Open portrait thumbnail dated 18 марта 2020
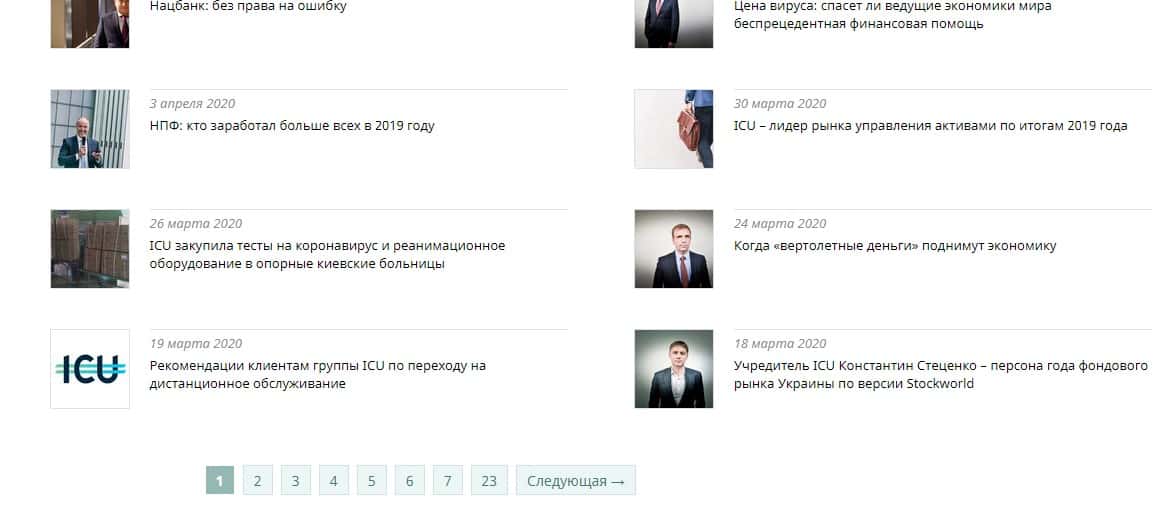The width and height of the screenshot is (1169, 516). [673, 369]
